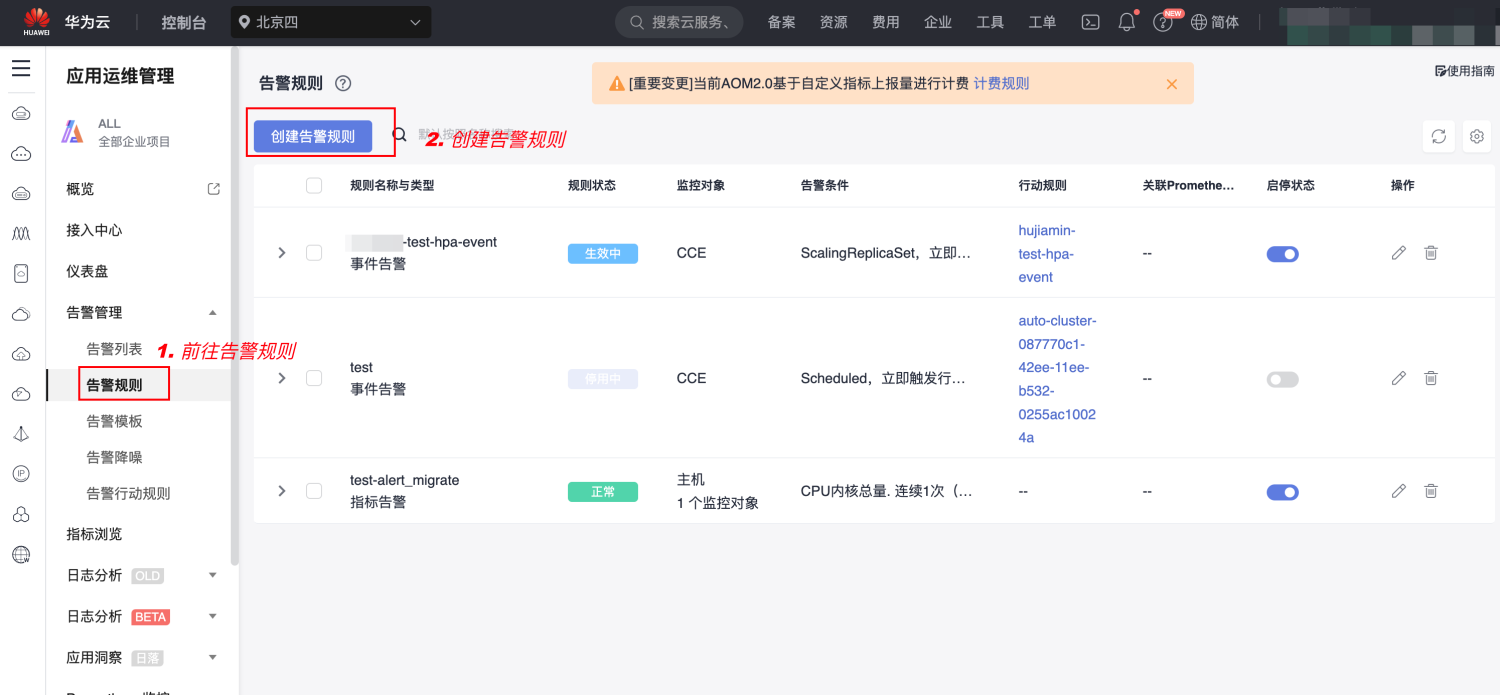This screenshot has width=1500, height=695.
Task: Refresh the alarm rules table
Action: pos(1438,137)
